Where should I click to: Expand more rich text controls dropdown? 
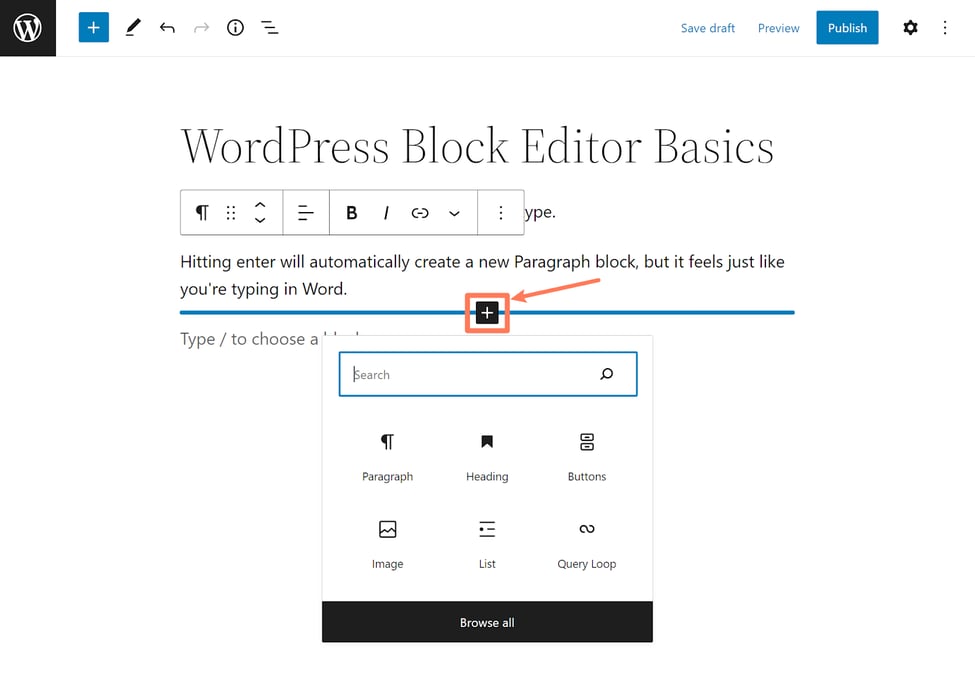(x=455, y=213)
